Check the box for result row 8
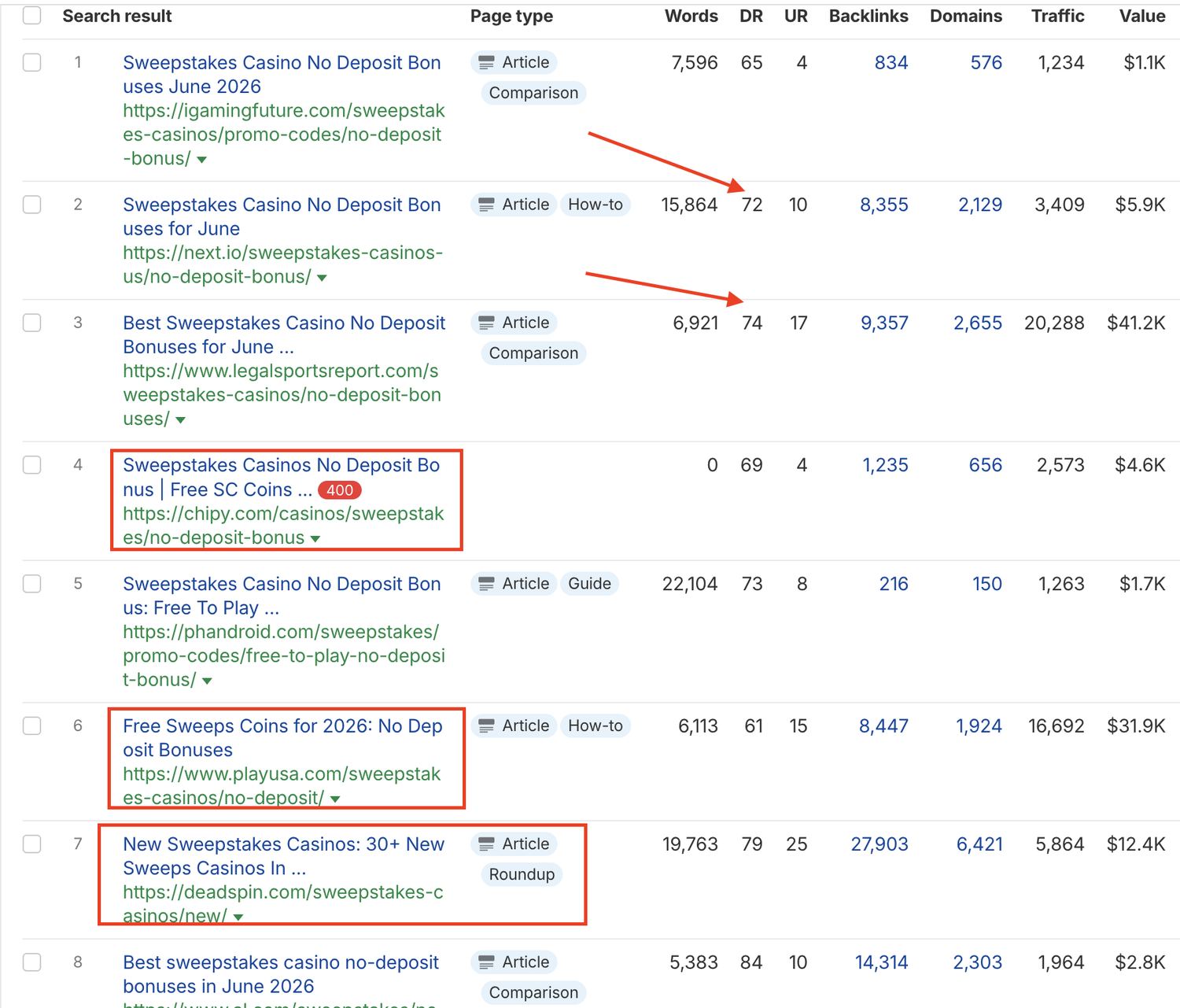This screenshot has height=1008, width=1180. (x=32, y=962)
